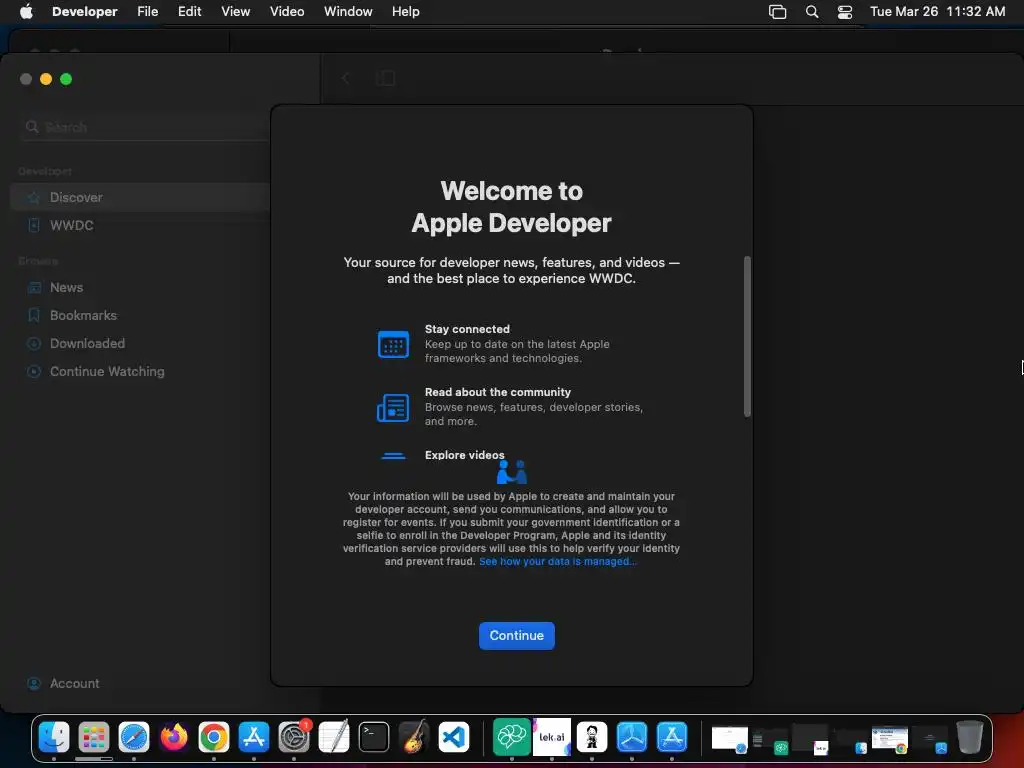Viewport: 1024px width, 768px height.
Task: Open Spotlight search in the menu bar
Action: pyautogui.click(x=812, y=12)
